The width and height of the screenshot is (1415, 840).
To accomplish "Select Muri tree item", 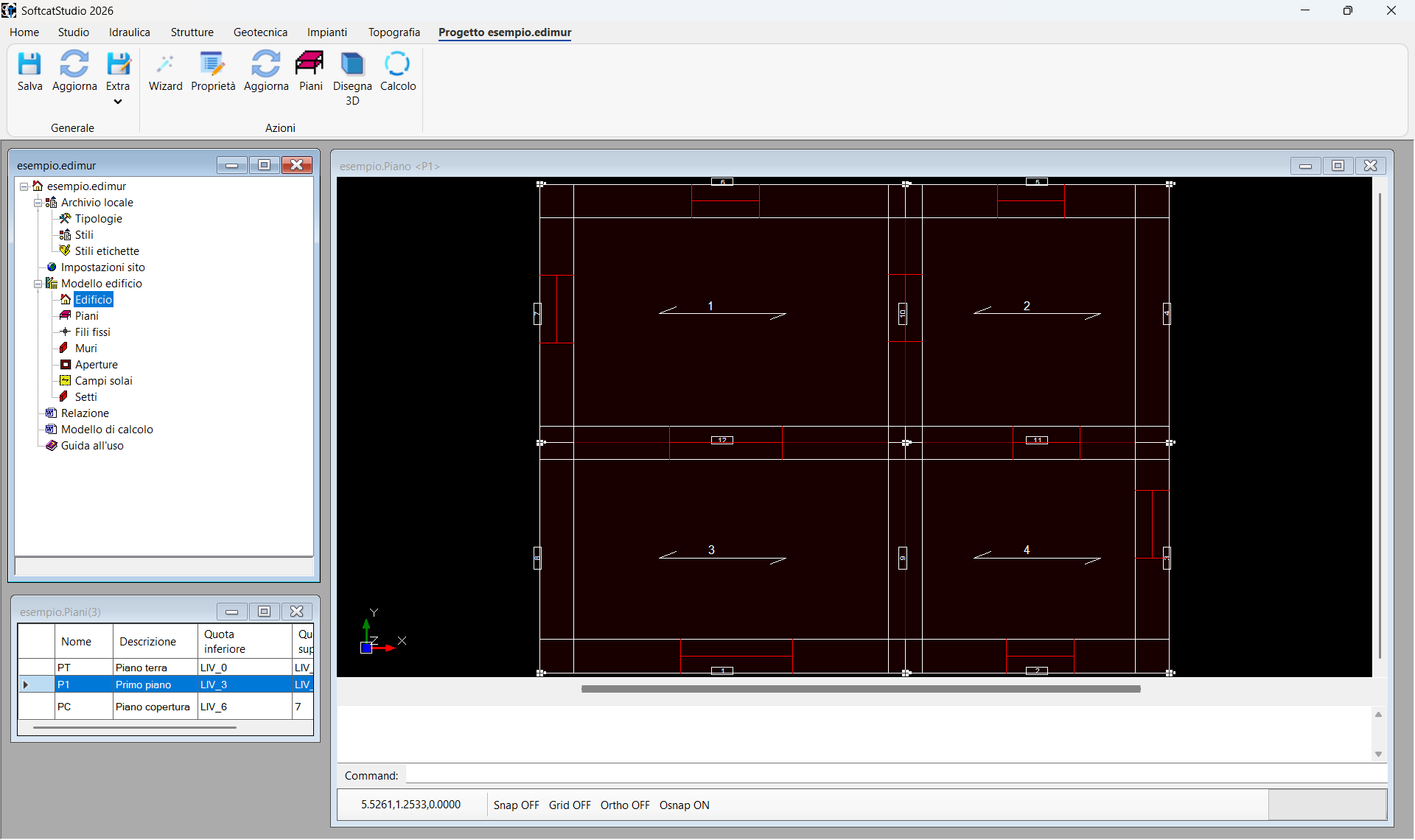I will [85, 349].
